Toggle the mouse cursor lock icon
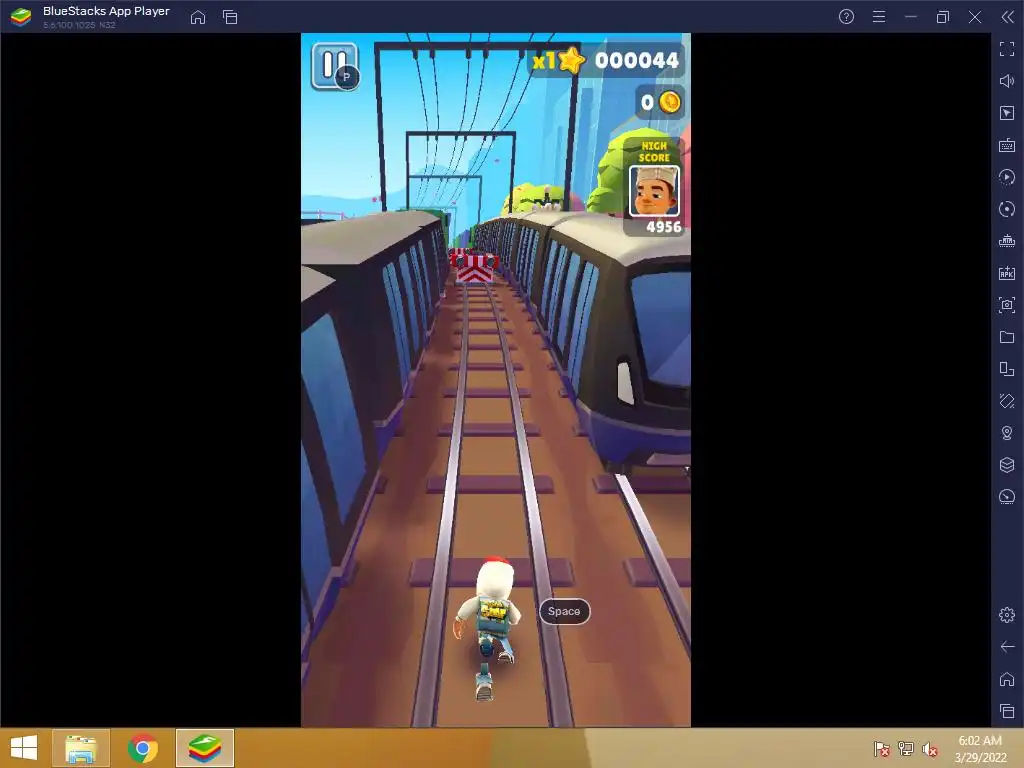The width and height of the screenshot is (1024, 768). pyautogui.click(x=1007, y=113)
